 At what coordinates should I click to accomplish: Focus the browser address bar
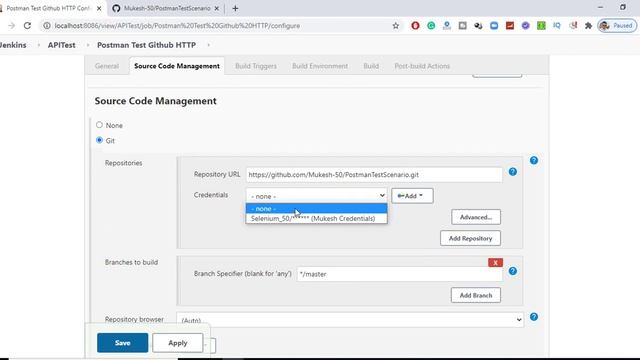pyautogui.click(x=220, y=26)
